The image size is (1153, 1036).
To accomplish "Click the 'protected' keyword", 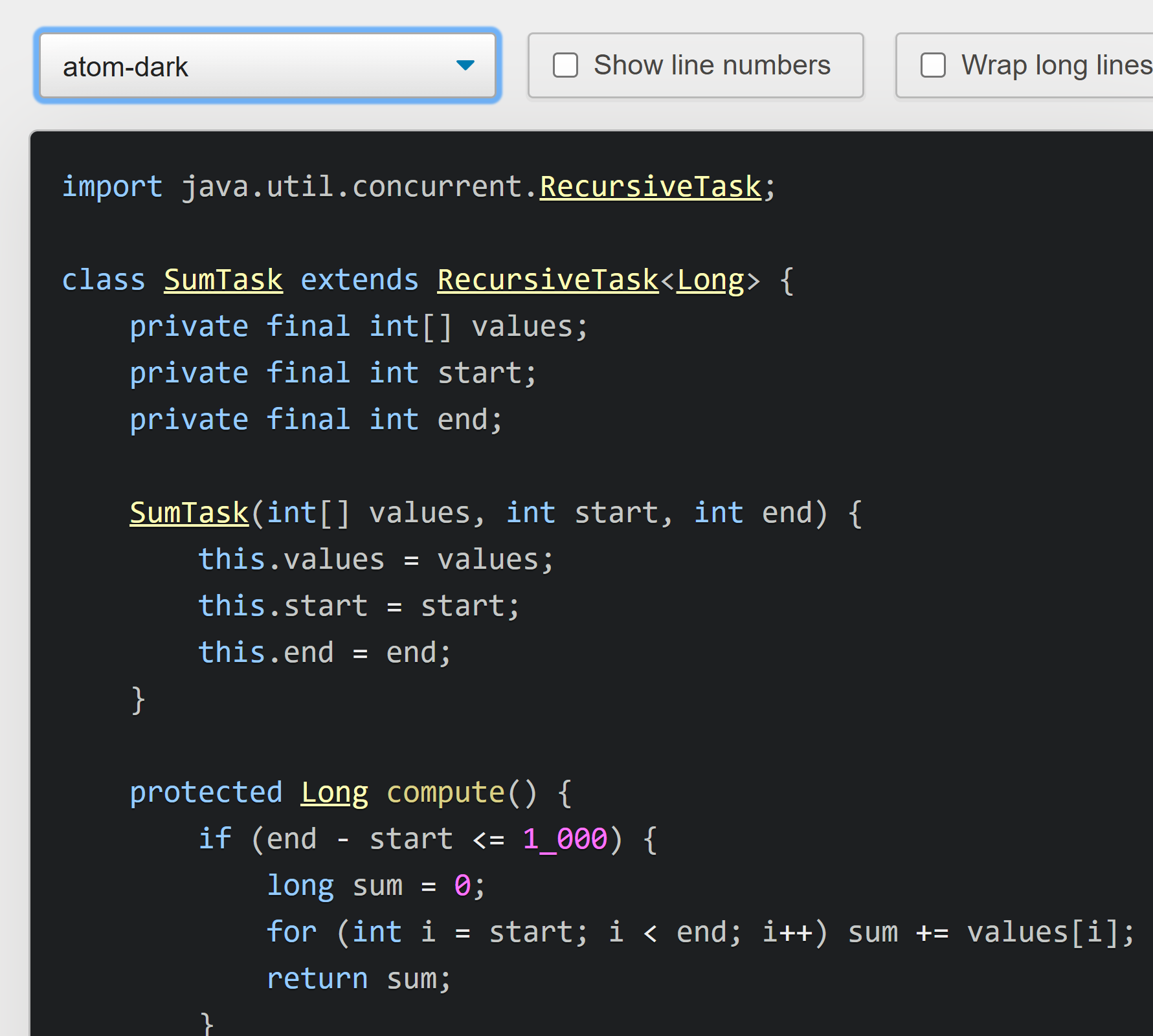I will (x=206, y=793).
